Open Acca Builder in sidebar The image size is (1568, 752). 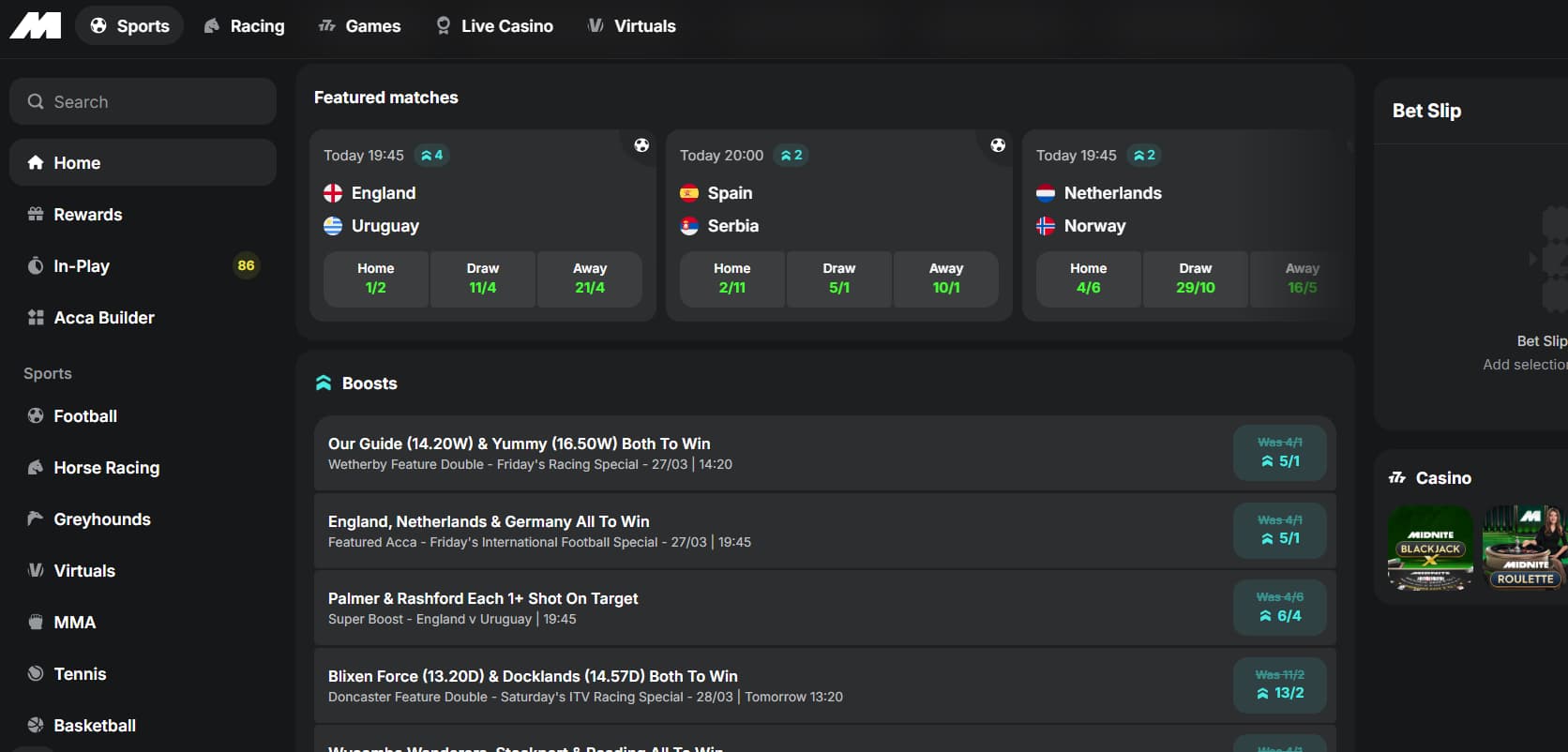tap(103, 318)
